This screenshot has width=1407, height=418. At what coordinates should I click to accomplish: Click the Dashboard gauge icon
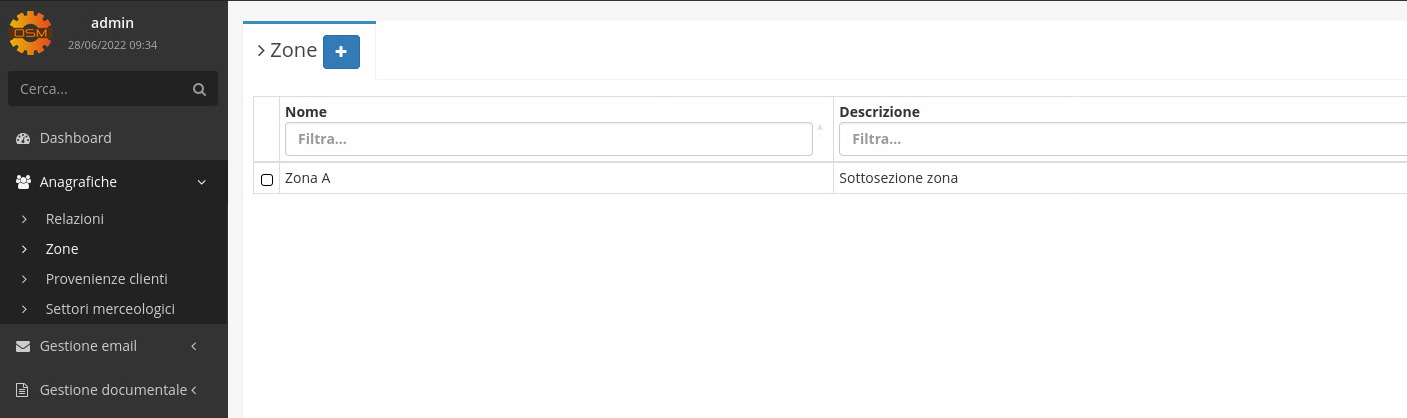pyautogui.click(x=23, y=138)
